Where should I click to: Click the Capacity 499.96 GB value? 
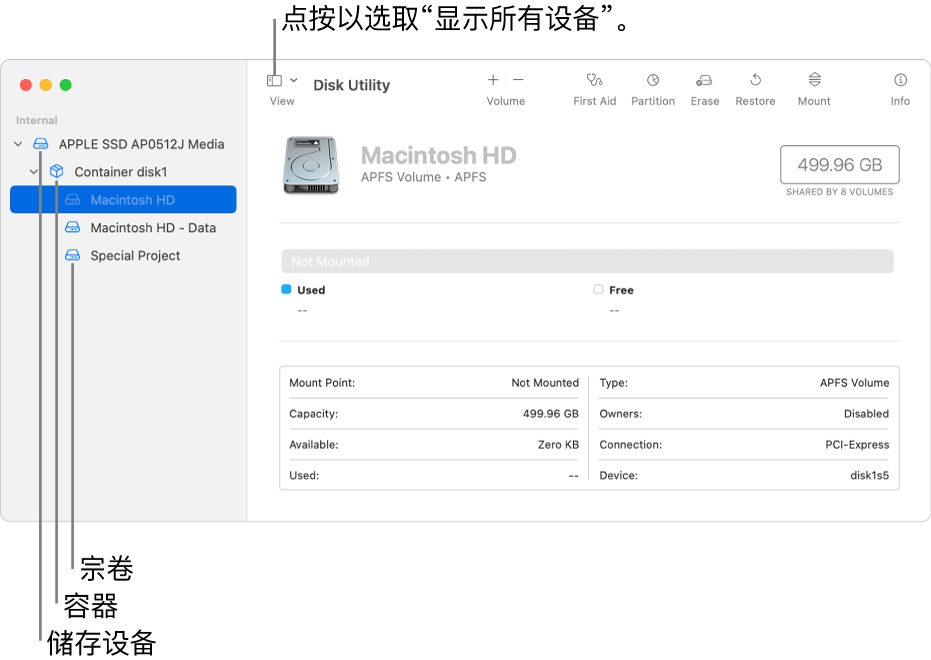click(x=550, y=414)
